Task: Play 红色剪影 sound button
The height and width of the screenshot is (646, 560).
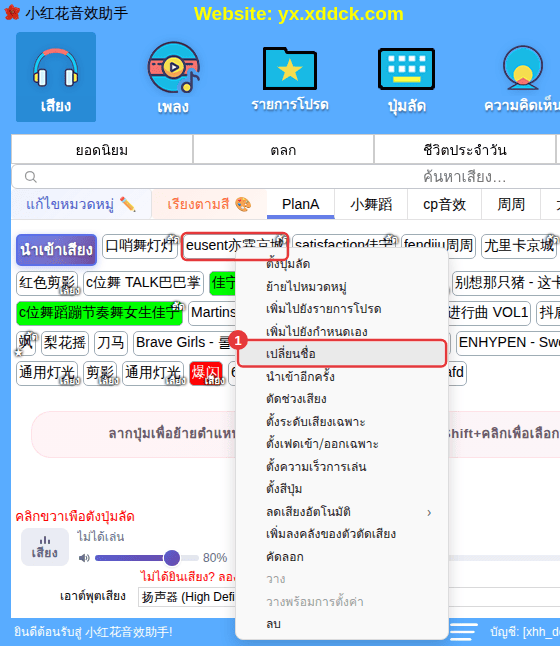Action: click(47, 283)
